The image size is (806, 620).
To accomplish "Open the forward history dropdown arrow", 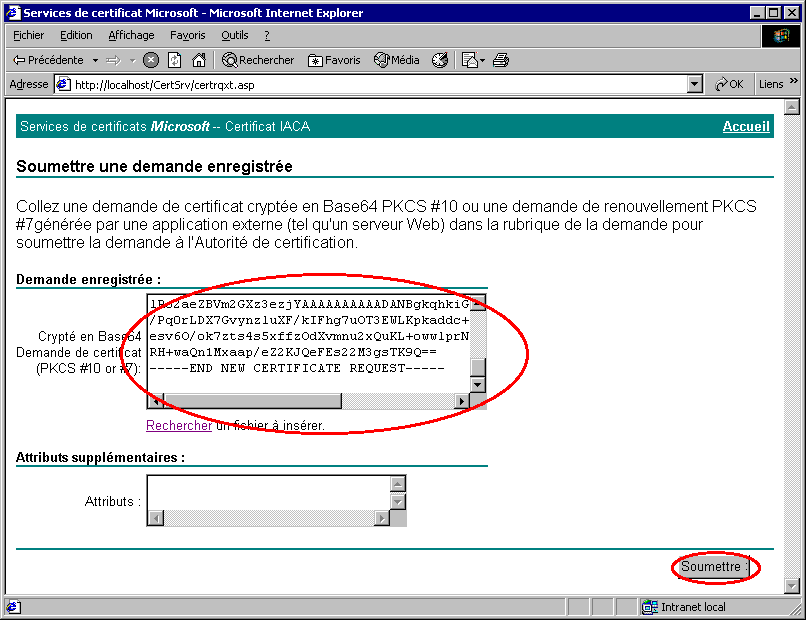I will 133,60.
